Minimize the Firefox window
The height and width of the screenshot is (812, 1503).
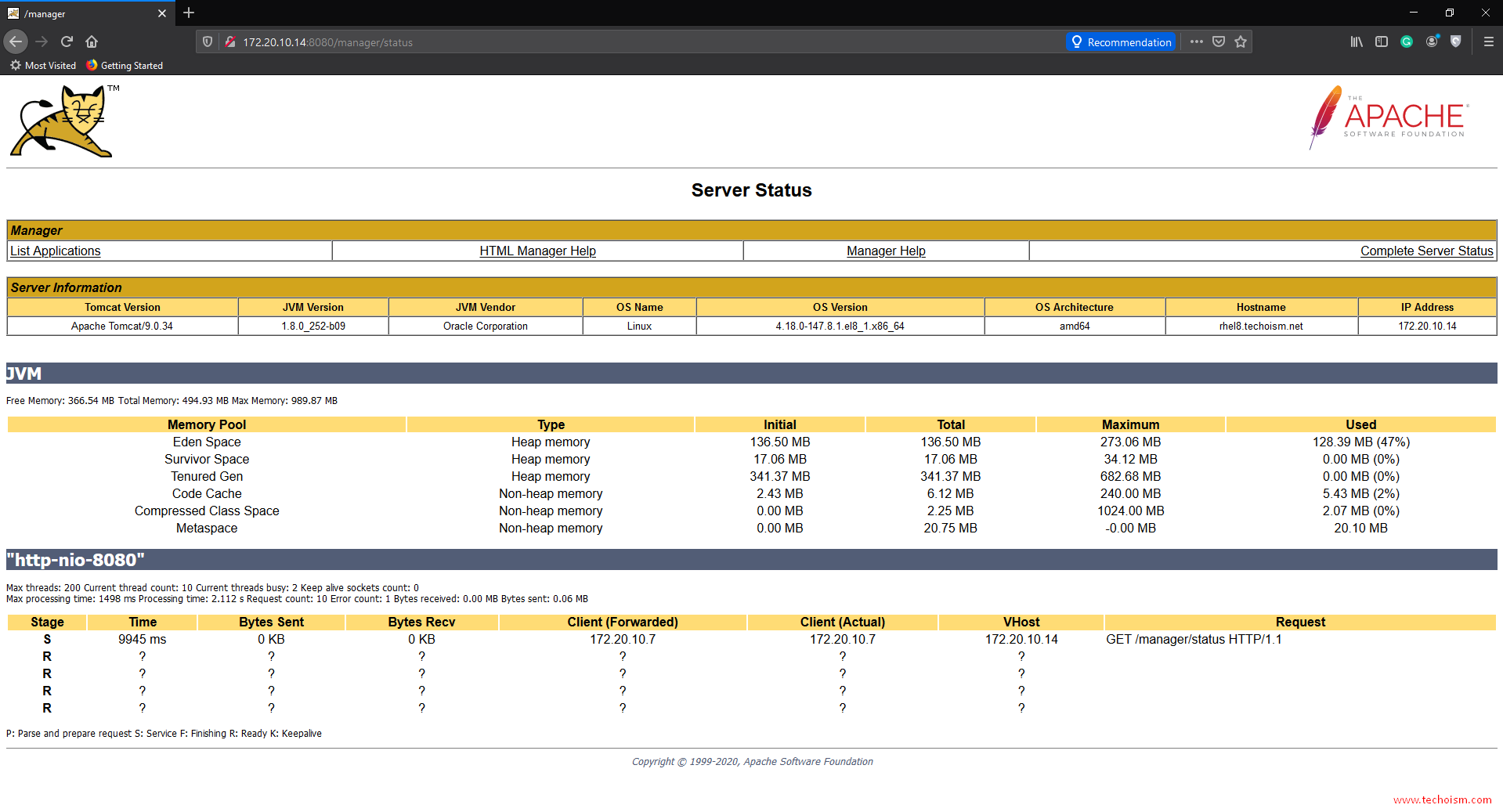point(1414,13)
